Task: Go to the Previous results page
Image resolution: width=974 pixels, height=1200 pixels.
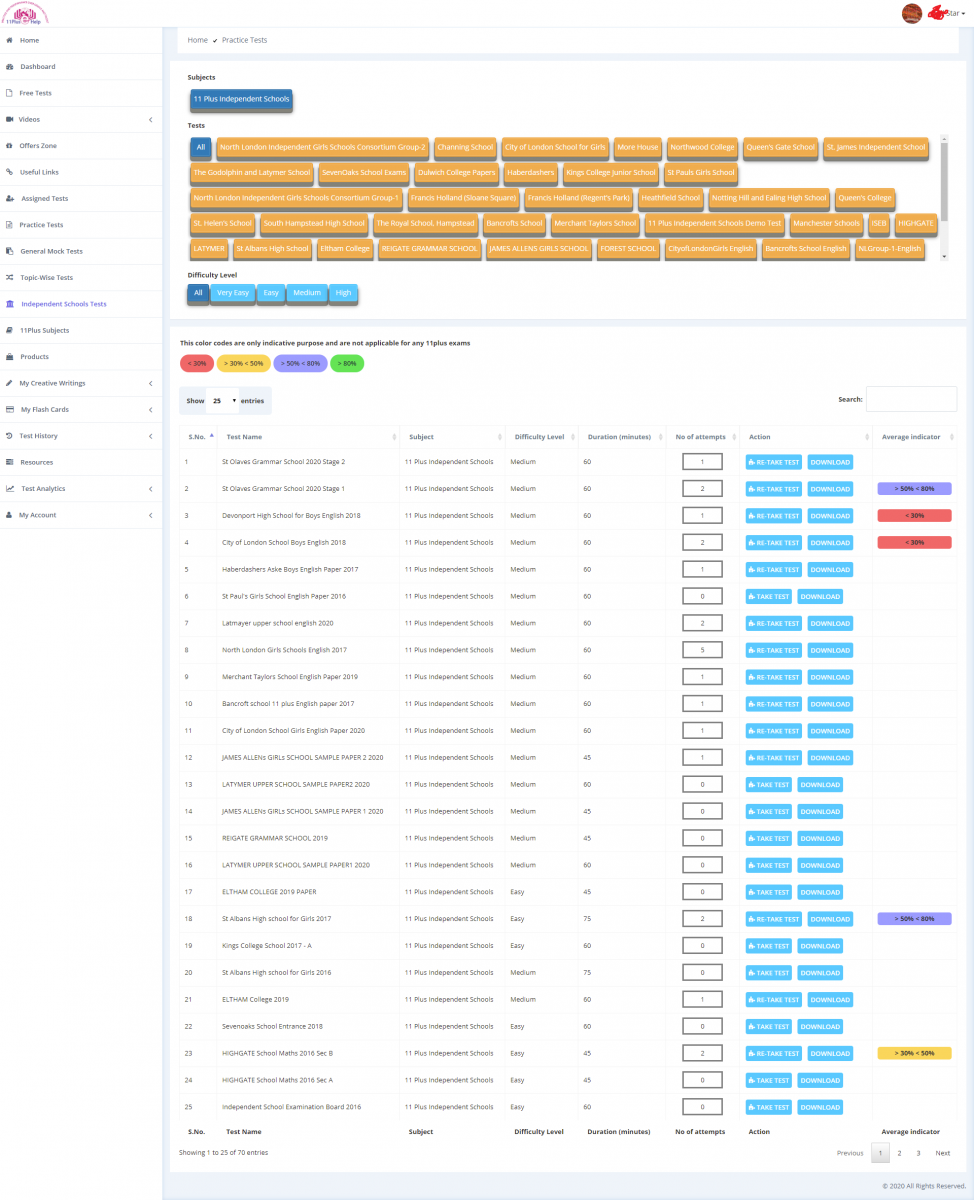Action: pos(850,1153)
